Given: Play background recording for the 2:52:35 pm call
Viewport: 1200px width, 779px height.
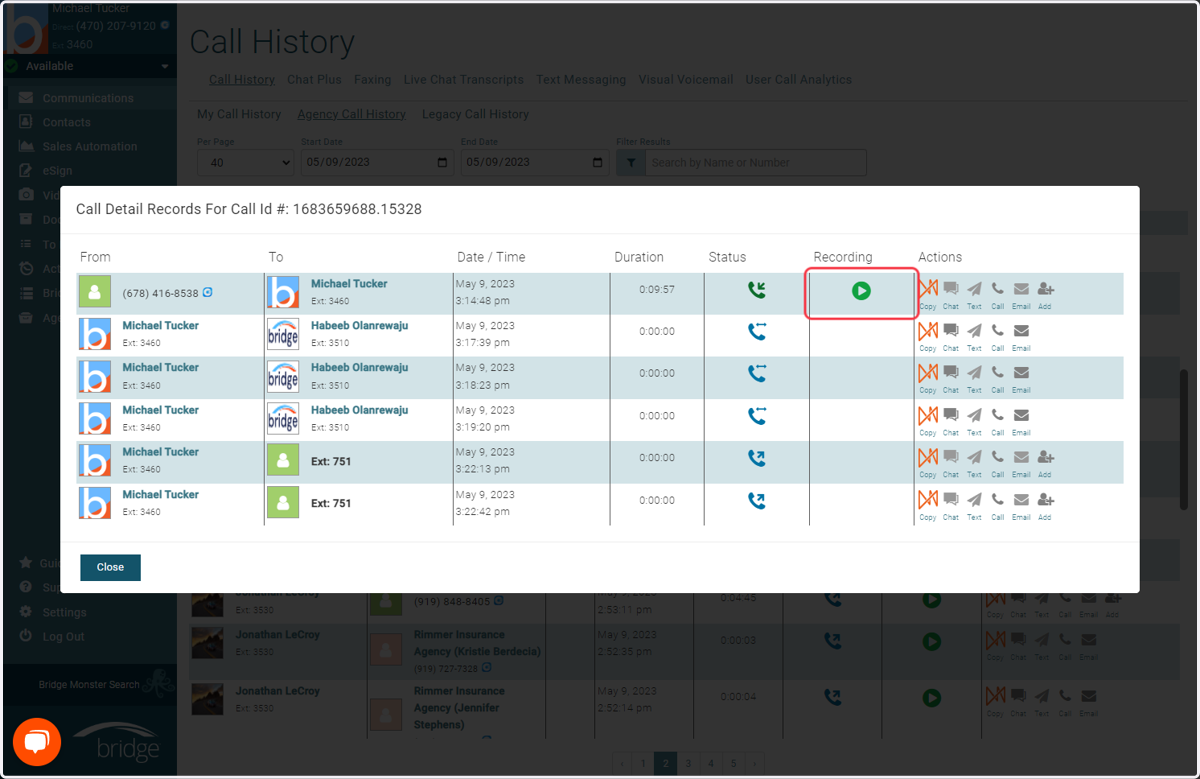Looking at the screenshot, I should point(931,642).
